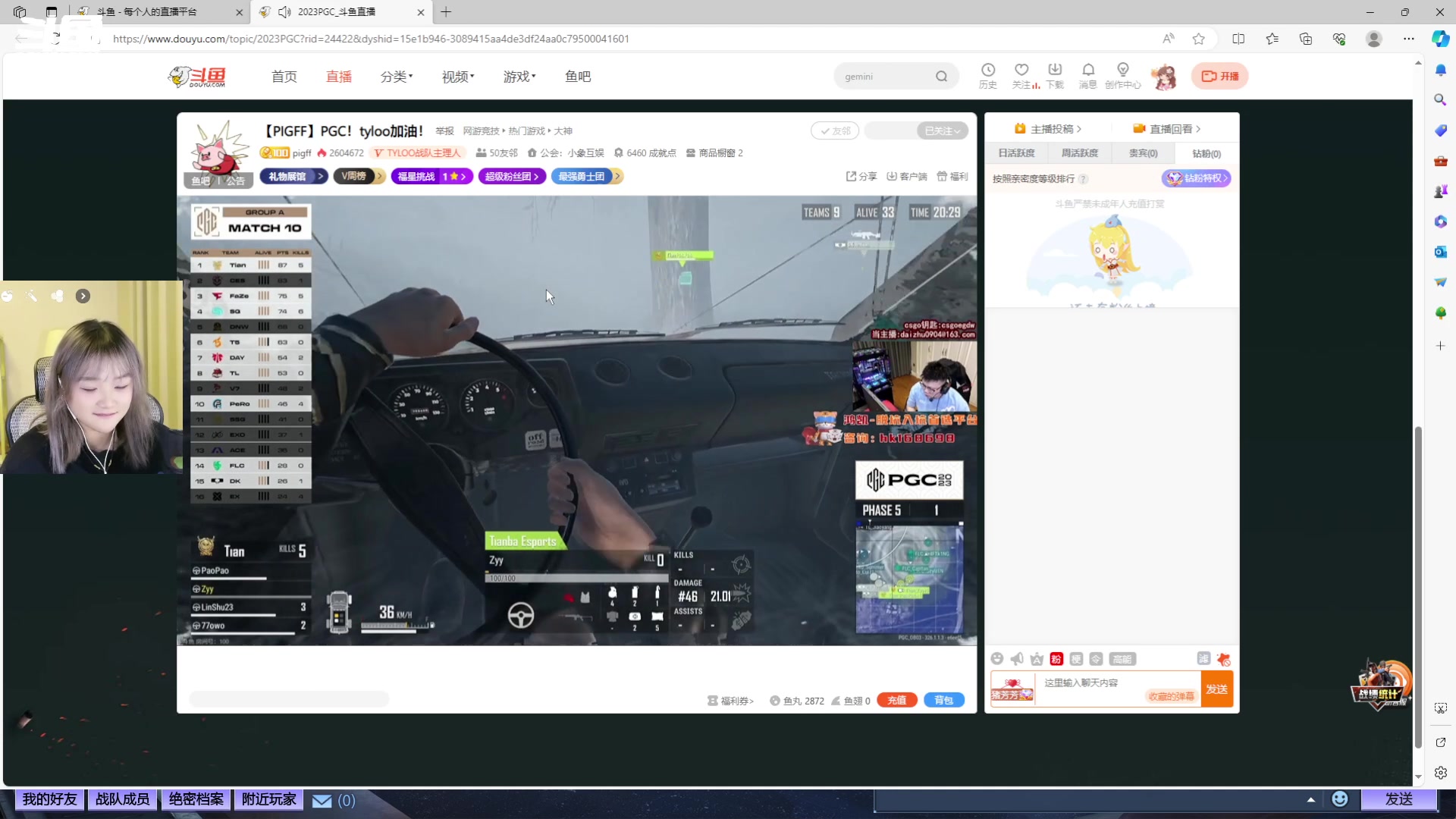The image size is (1456, 819).
Task: Click the smiley emoji icon in bottom bar
Action: tap(1340, 799)
